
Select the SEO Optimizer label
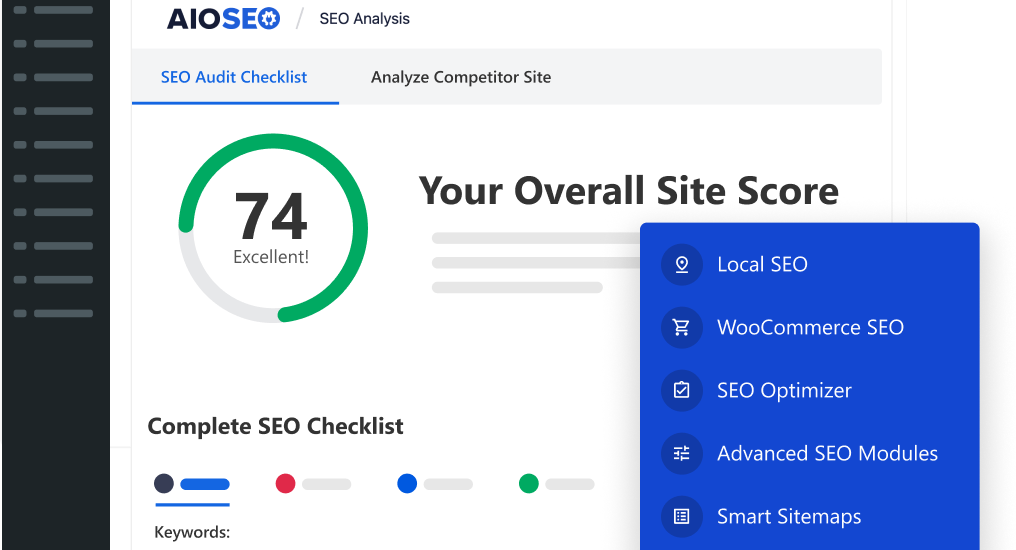[x=784, y=391]
